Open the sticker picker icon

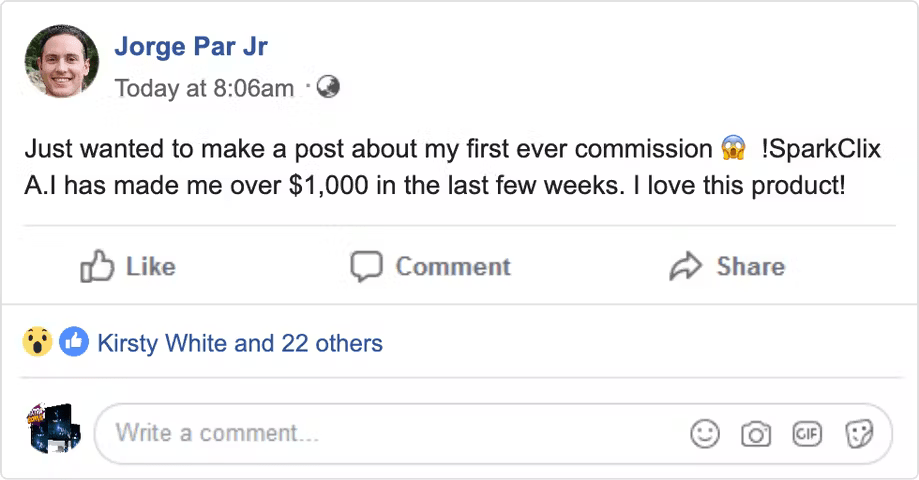click(859, 433)
